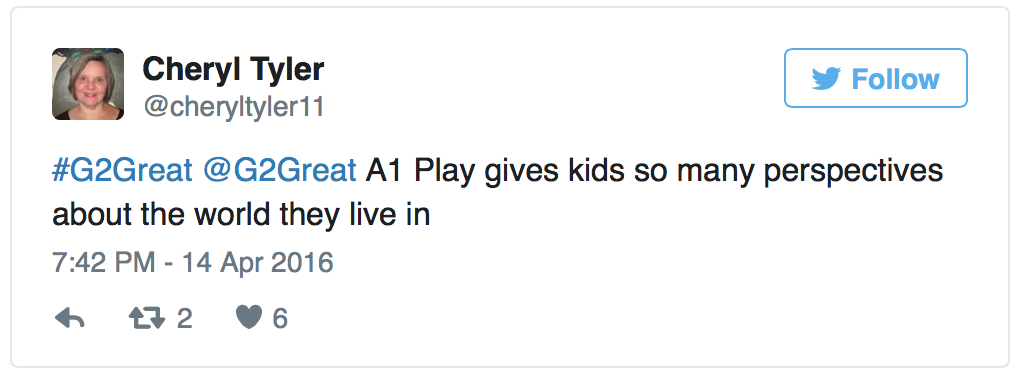Viewport: 1022px width, 382px height.
Task: Open the @G2Great mention link
Action: pos(280,171)
